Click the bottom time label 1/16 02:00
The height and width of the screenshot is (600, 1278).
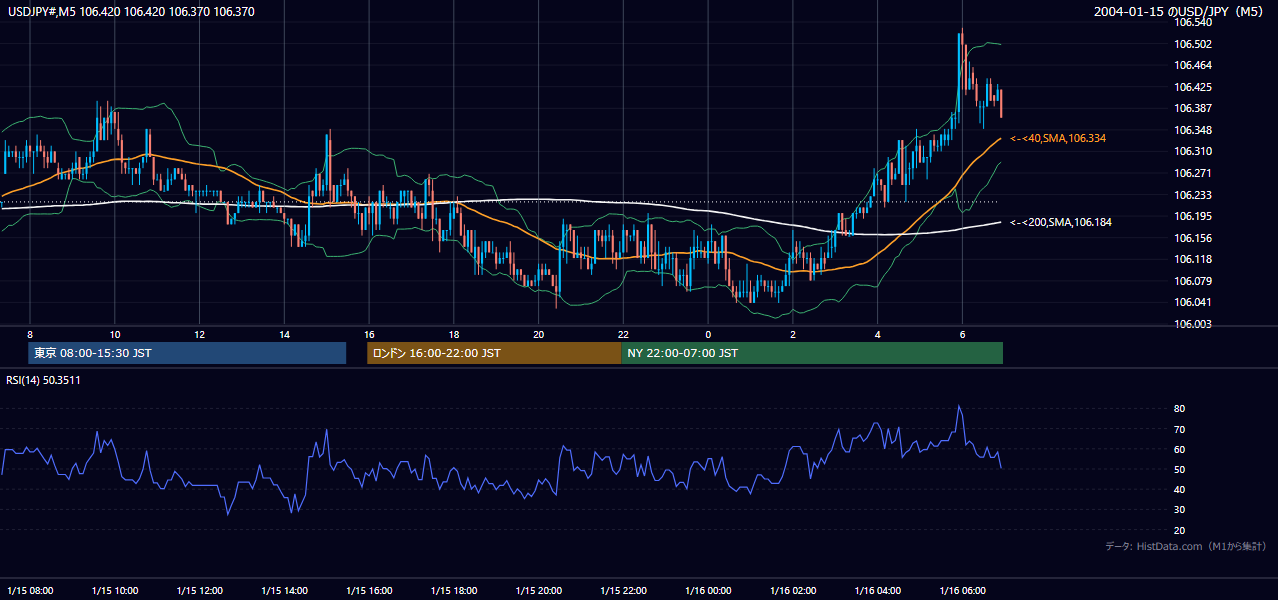click(x=793, y=590)
